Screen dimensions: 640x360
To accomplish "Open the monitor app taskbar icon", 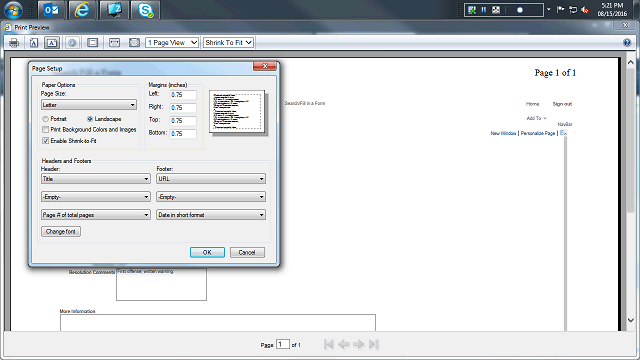I will 114,10.
